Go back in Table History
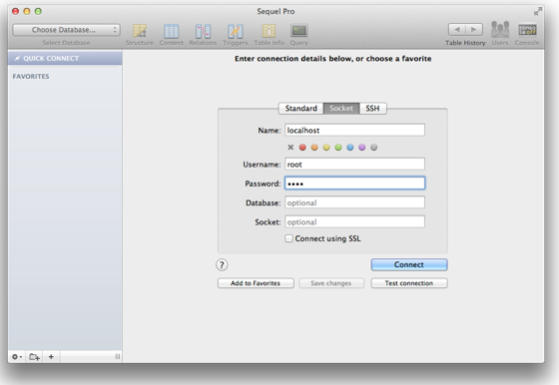 click(457, 30)
